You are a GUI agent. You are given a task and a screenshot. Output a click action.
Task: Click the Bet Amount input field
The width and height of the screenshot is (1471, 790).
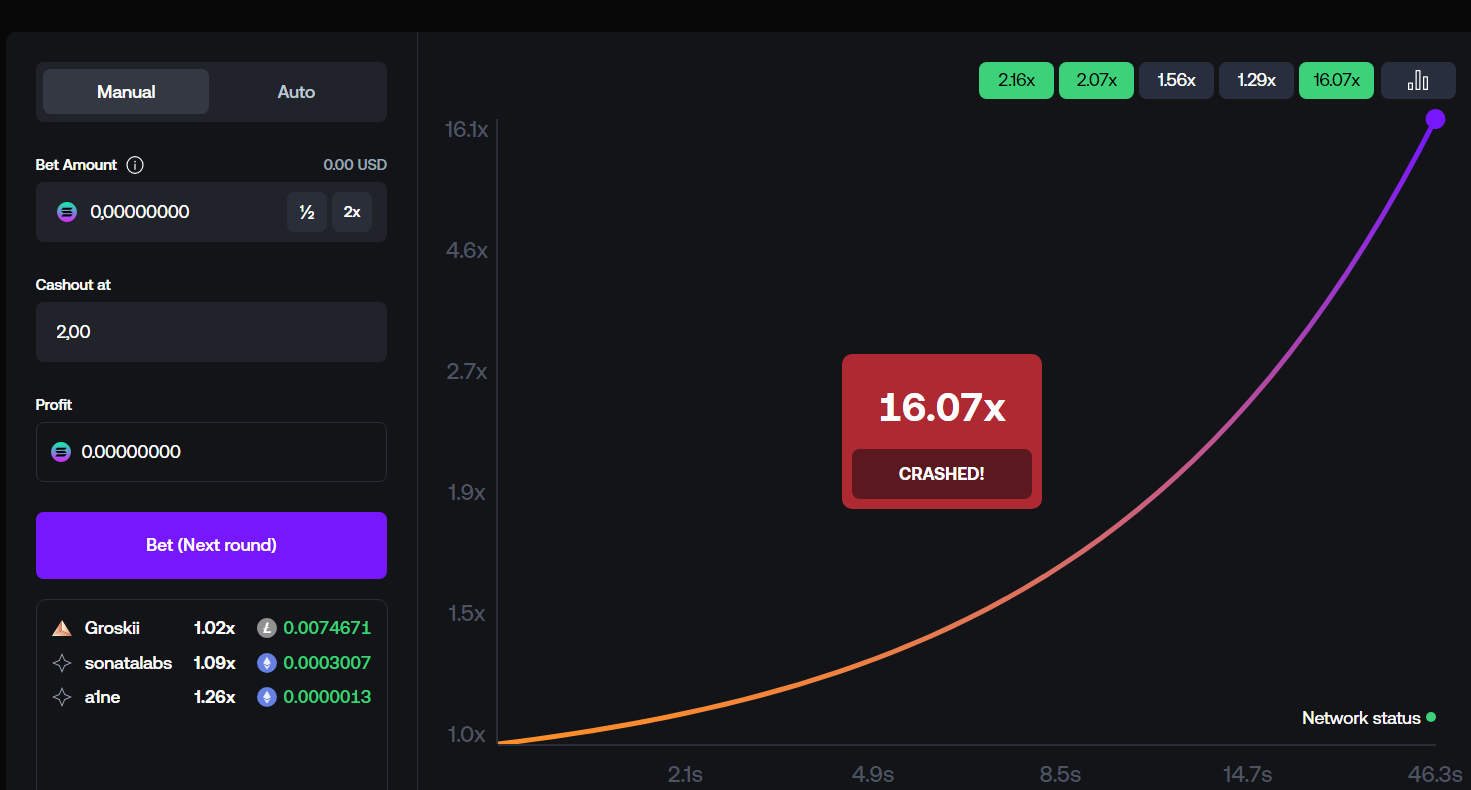pyautogui.click(x=180, y=212)
